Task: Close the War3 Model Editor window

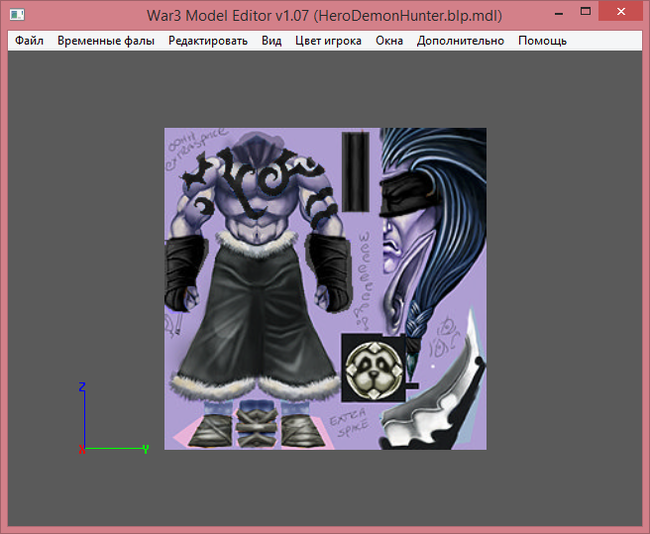Action: click(x=621, y=12)
